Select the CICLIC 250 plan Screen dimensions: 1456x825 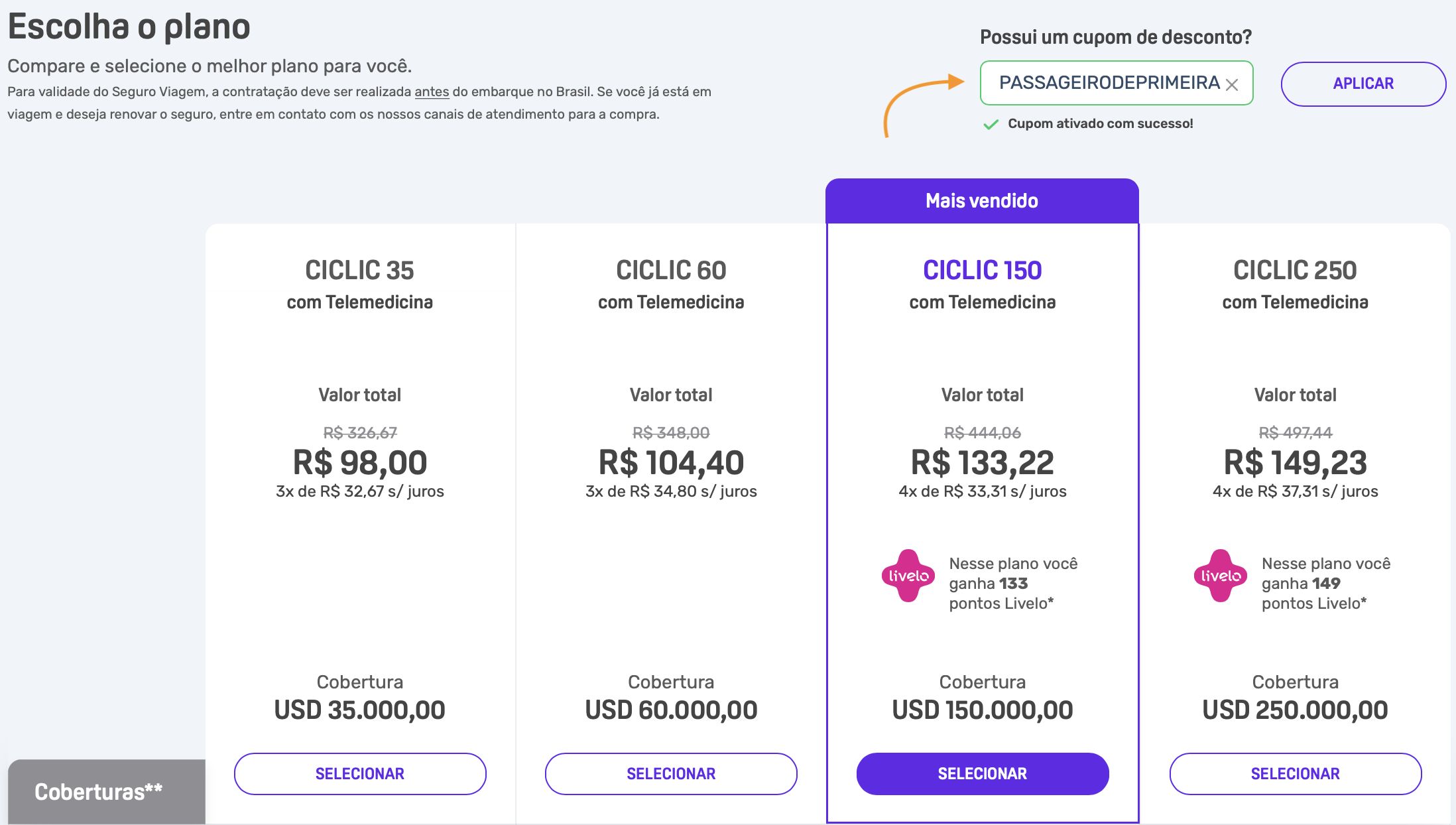1296,773
